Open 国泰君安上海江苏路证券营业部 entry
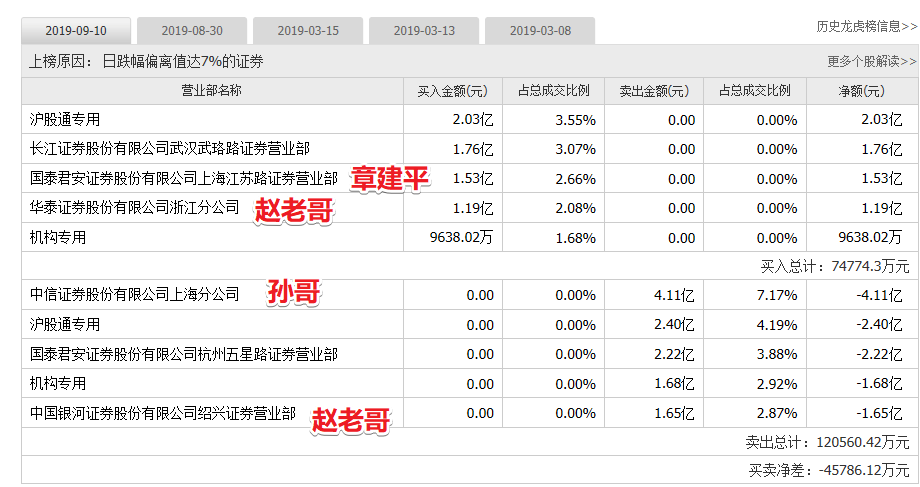The height and width of the screenshot is (487, 920). tap(184, 178)
